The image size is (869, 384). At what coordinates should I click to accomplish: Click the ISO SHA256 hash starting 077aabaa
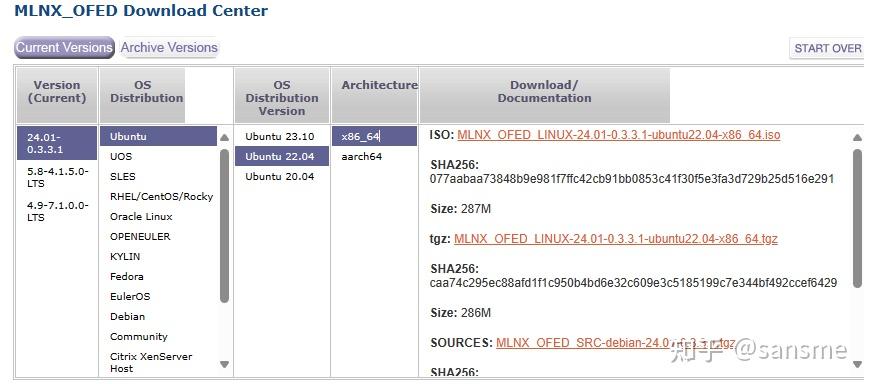click(x=632, y=179)
